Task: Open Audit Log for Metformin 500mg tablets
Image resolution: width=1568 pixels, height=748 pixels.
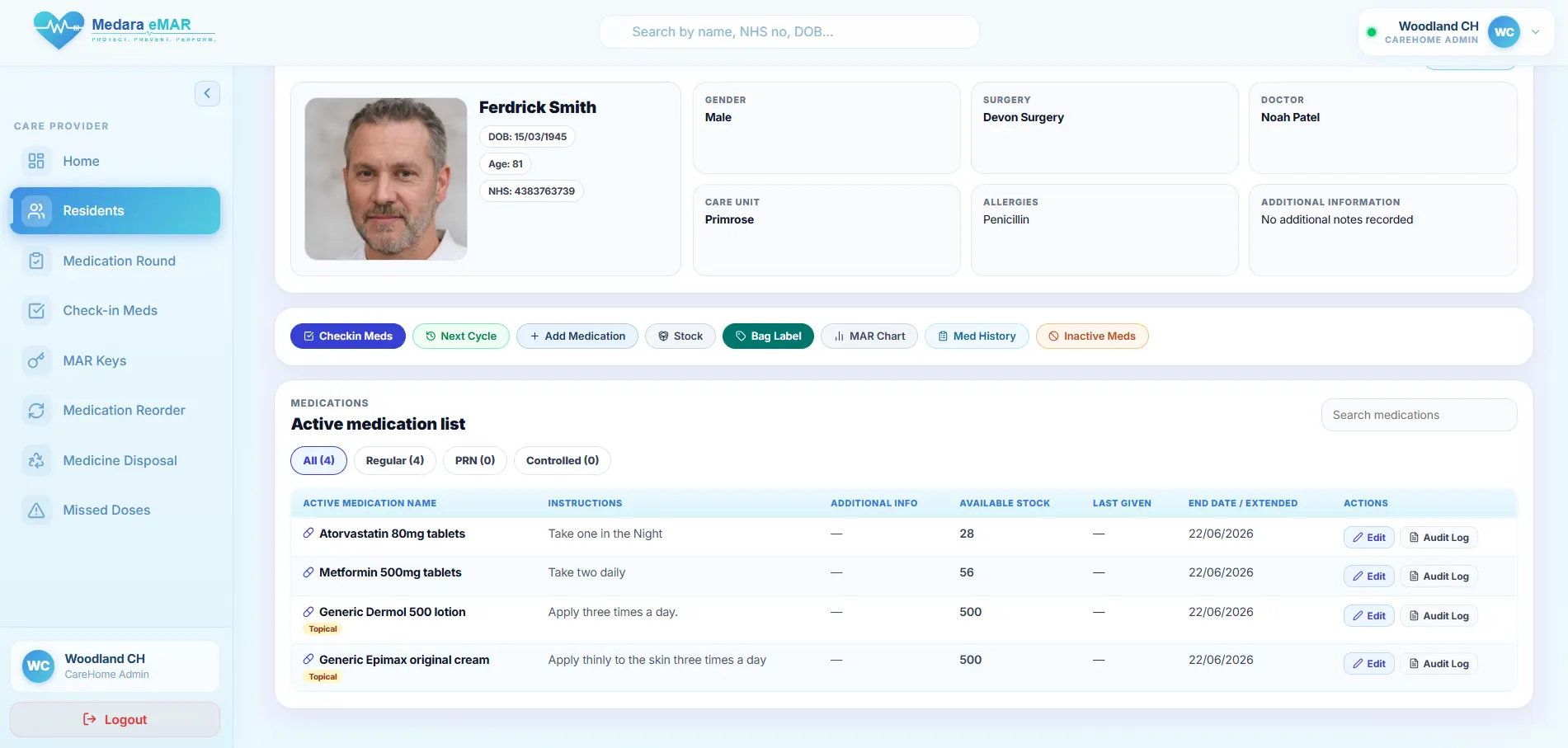Action: point(1439,576)
